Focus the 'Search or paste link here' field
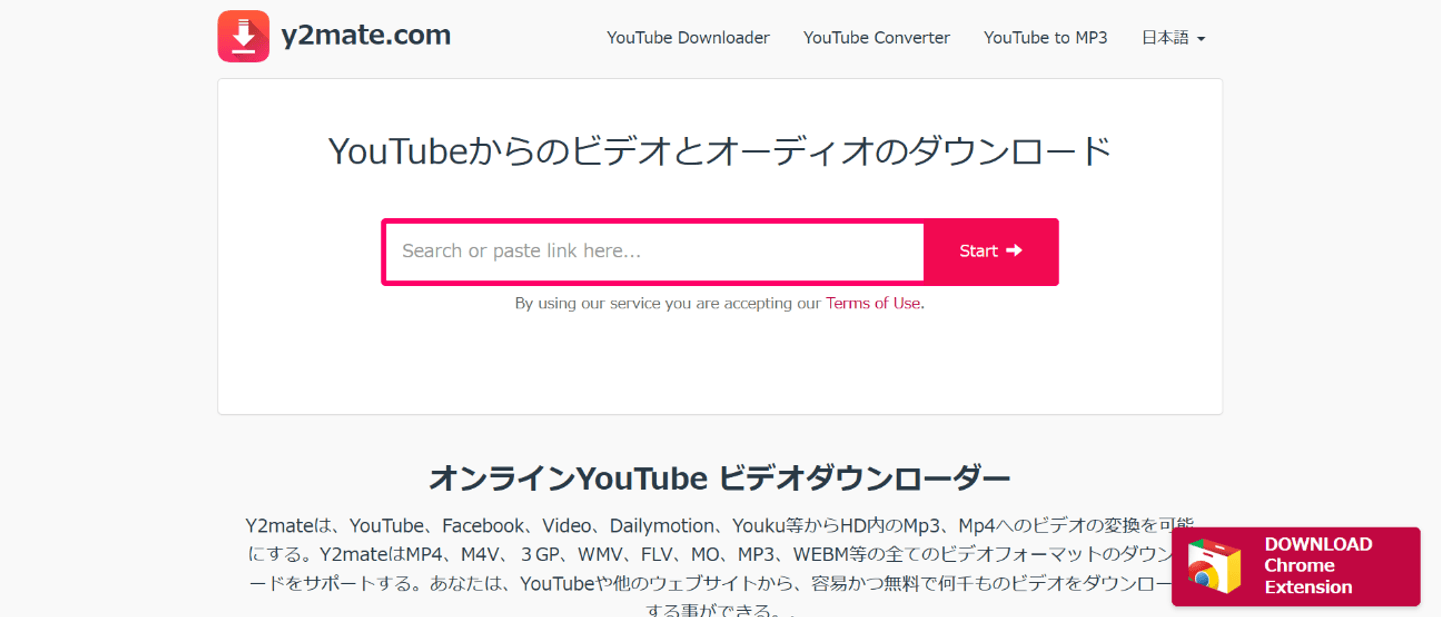 click(x=654, y=251)
